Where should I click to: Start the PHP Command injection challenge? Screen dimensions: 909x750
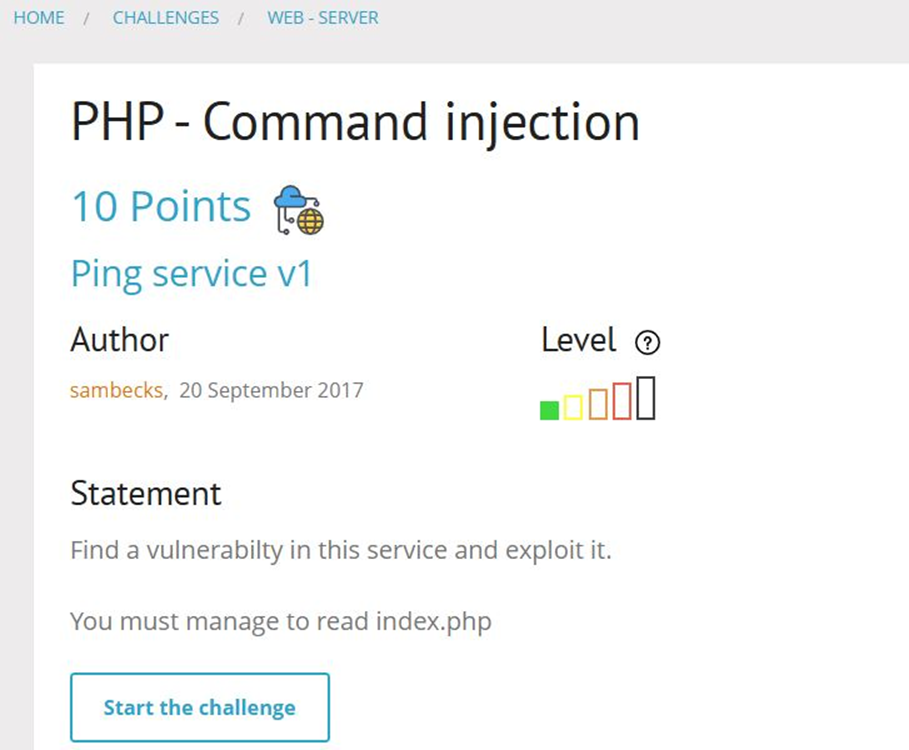coord(199,708)
